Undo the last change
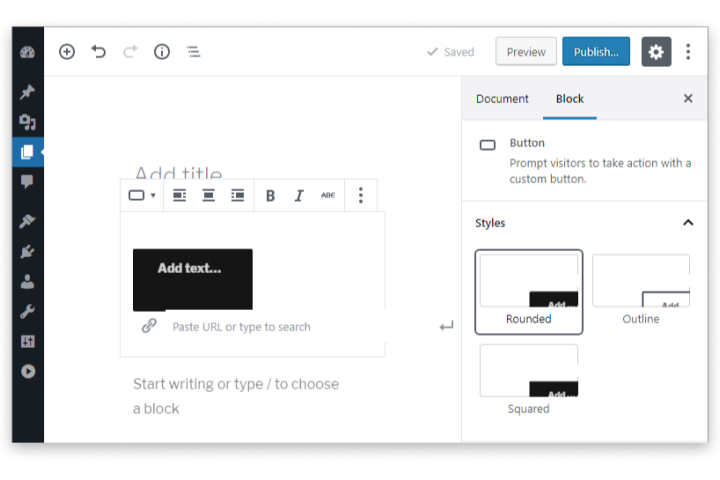 click(98, 52)
